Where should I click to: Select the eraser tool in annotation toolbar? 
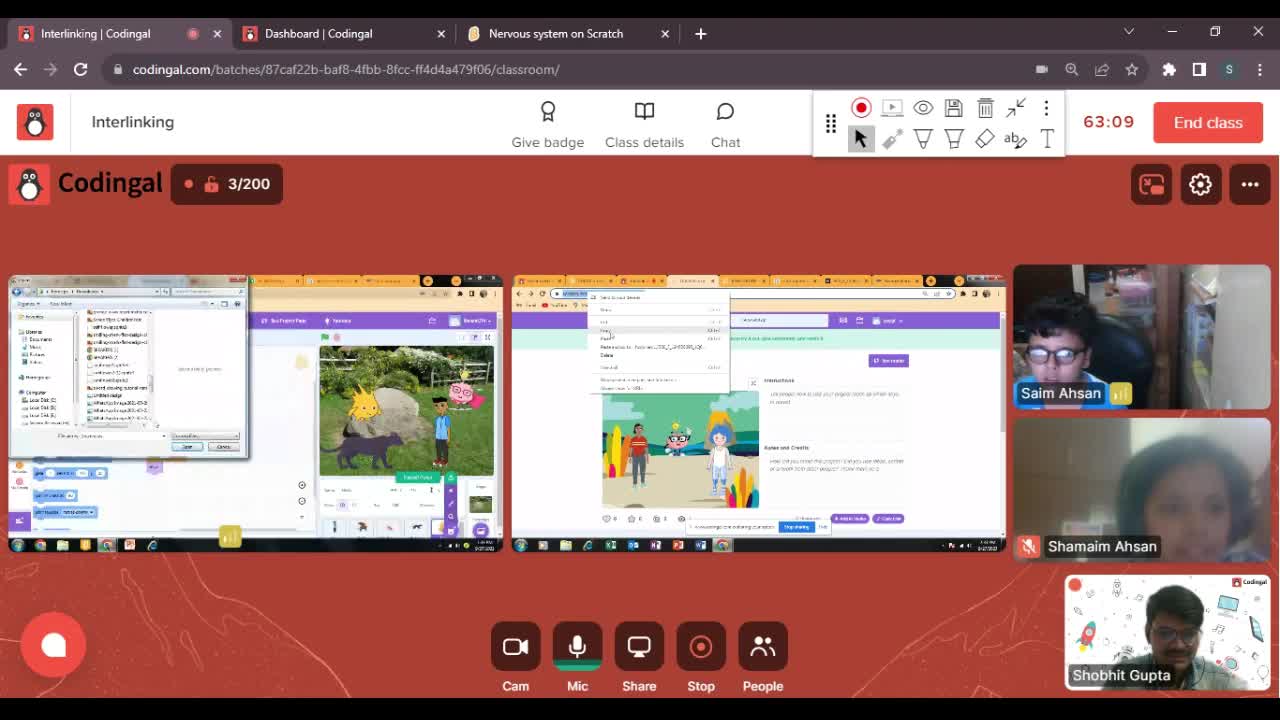[x=985, y=139]
